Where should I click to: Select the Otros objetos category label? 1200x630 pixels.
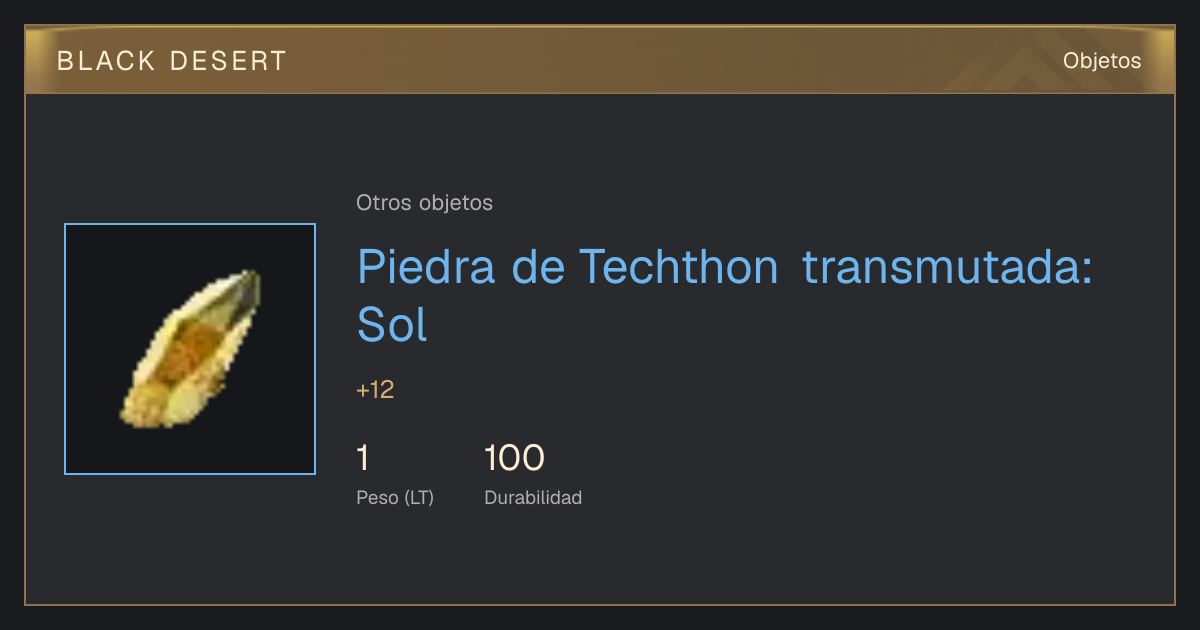click(424, 203)
